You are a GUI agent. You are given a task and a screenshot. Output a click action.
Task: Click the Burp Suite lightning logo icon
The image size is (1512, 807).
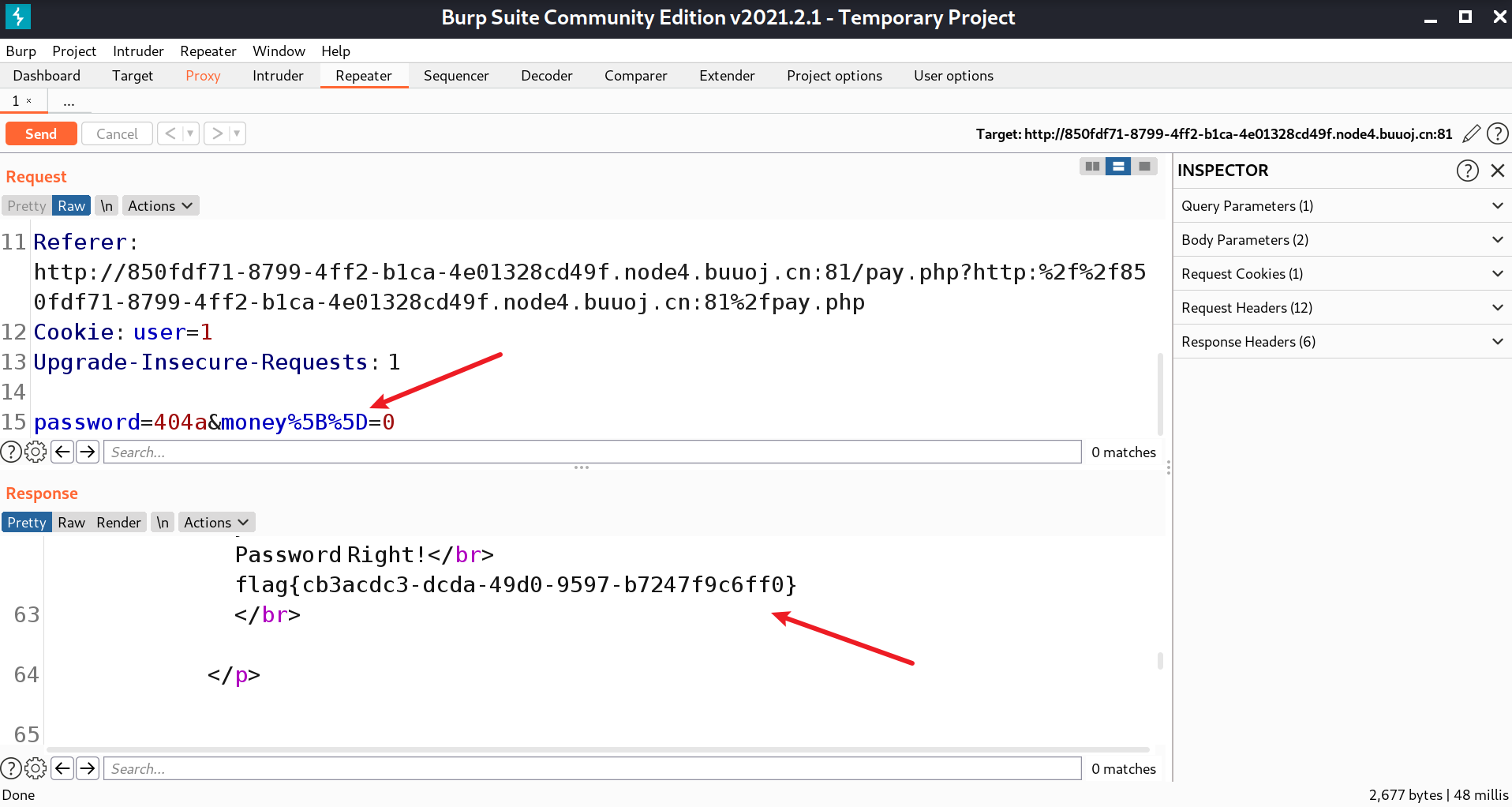pyautogui.click(x=17, y=17)
